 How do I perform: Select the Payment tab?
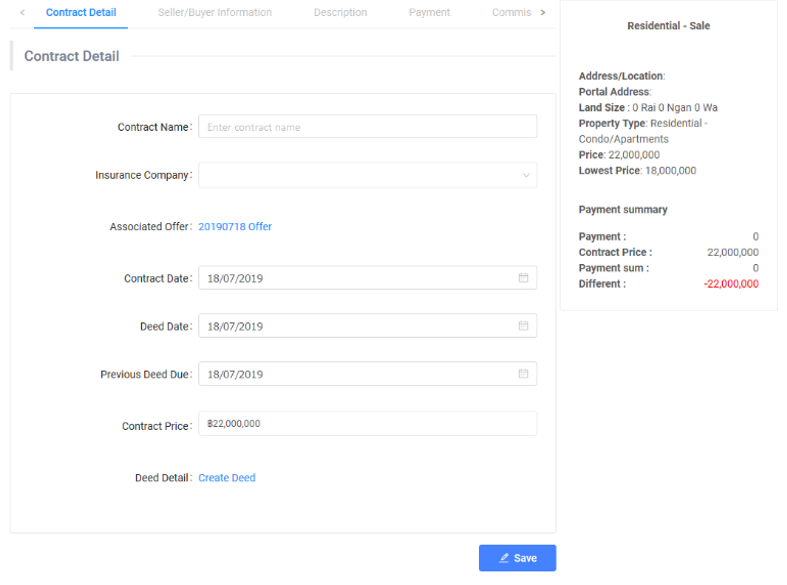[x=429, y=13]
